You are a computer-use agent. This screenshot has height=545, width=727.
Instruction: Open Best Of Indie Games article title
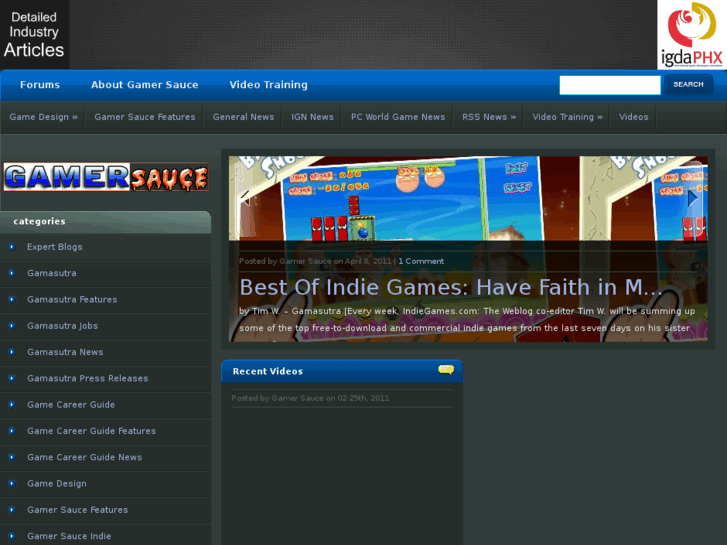451,287
